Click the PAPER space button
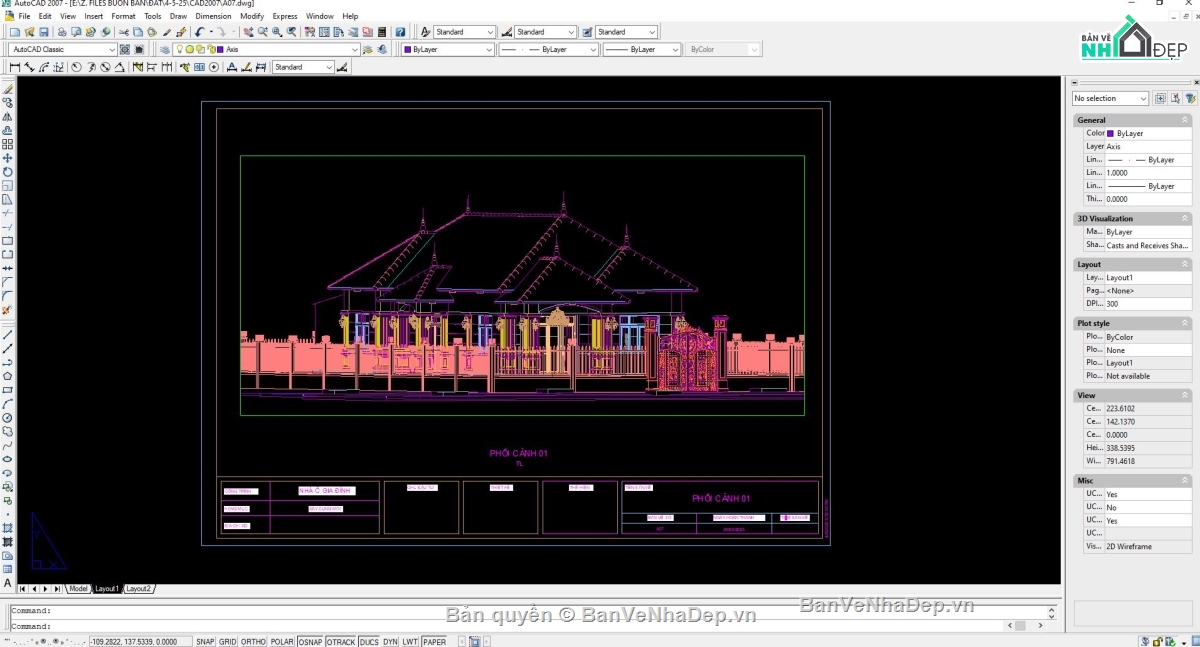This screenshot has height=647, width=1200. pos(435,641)
